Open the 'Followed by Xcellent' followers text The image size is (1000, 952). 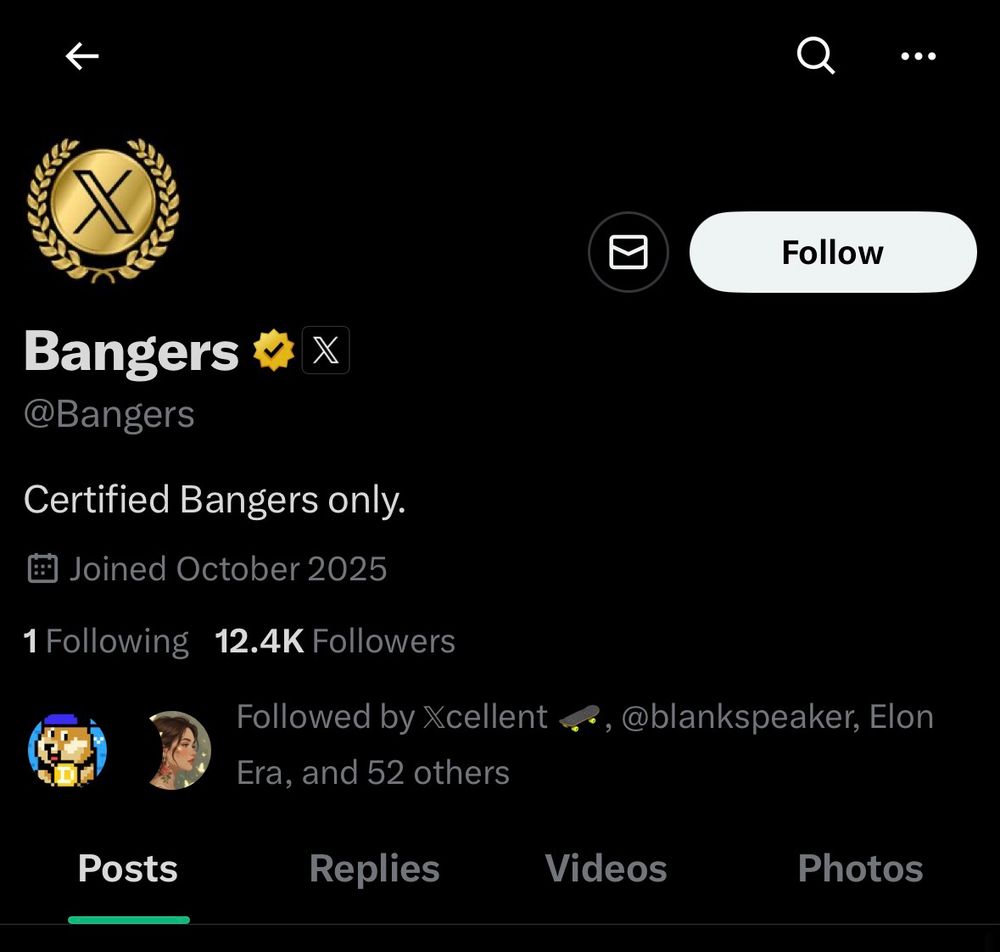585,744
